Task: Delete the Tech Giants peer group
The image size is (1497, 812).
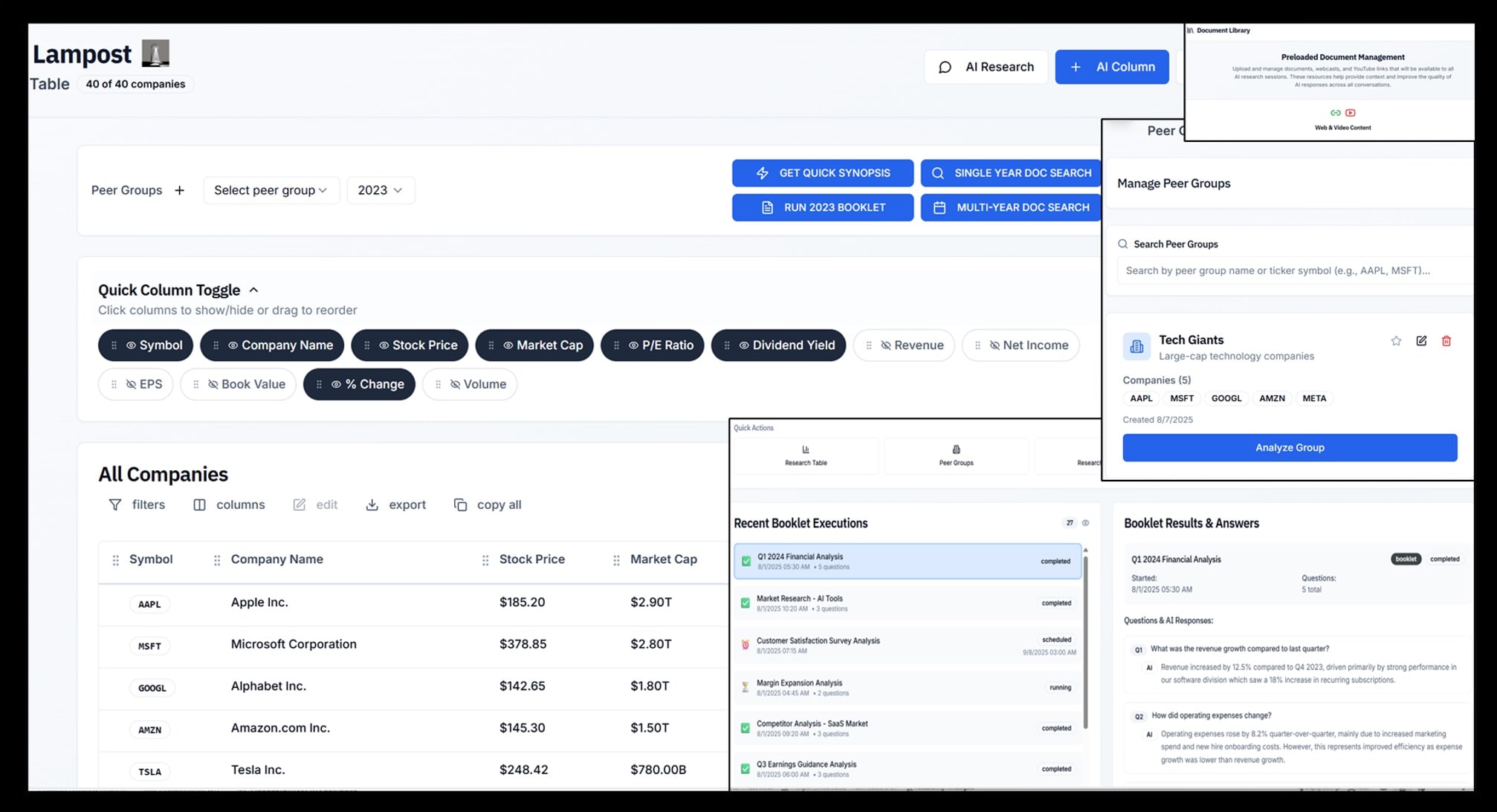Action: [1446, 341]
